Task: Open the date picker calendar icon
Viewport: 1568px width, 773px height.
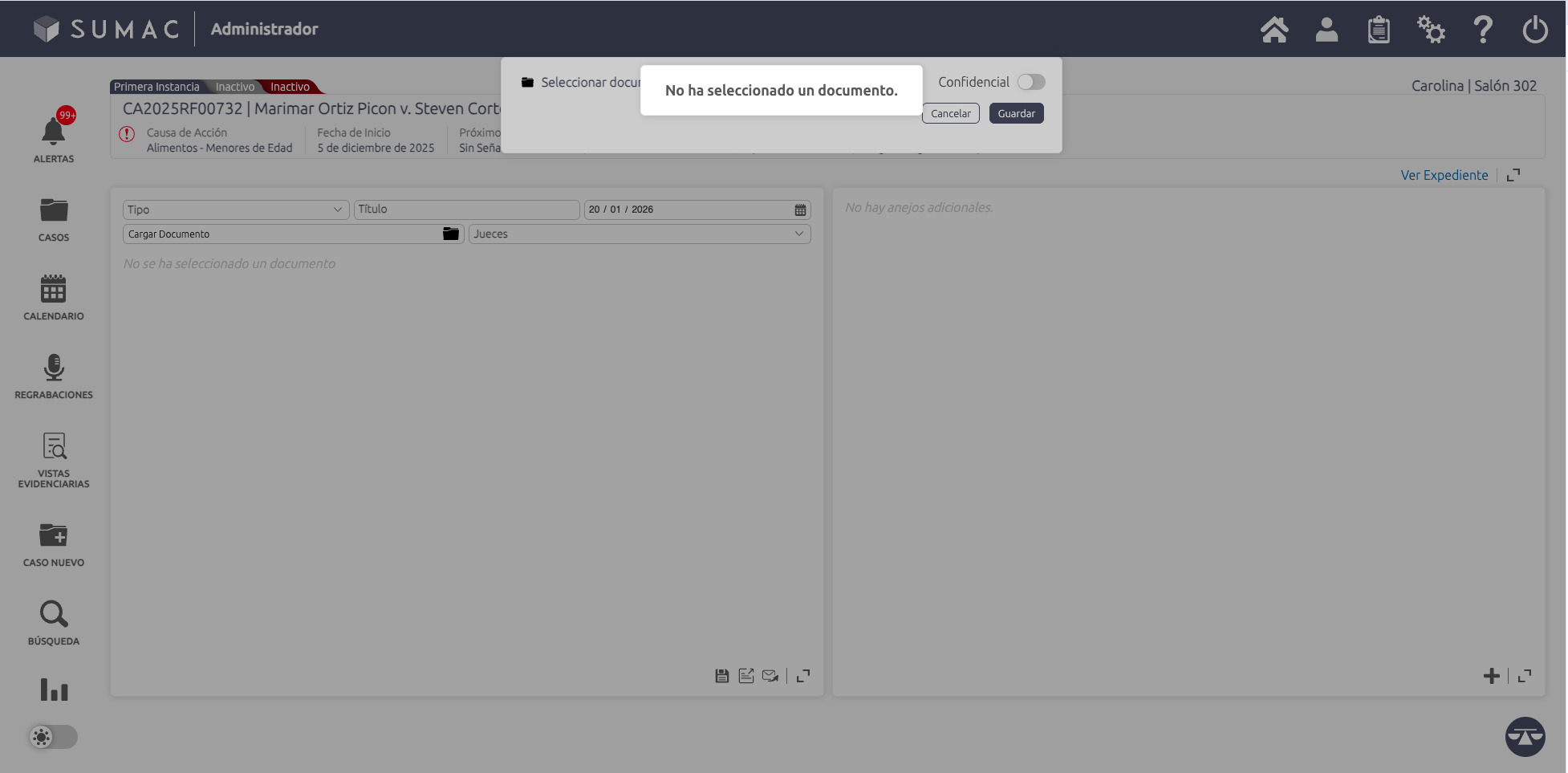Action: pyautogui.click(x=800, y=210)
